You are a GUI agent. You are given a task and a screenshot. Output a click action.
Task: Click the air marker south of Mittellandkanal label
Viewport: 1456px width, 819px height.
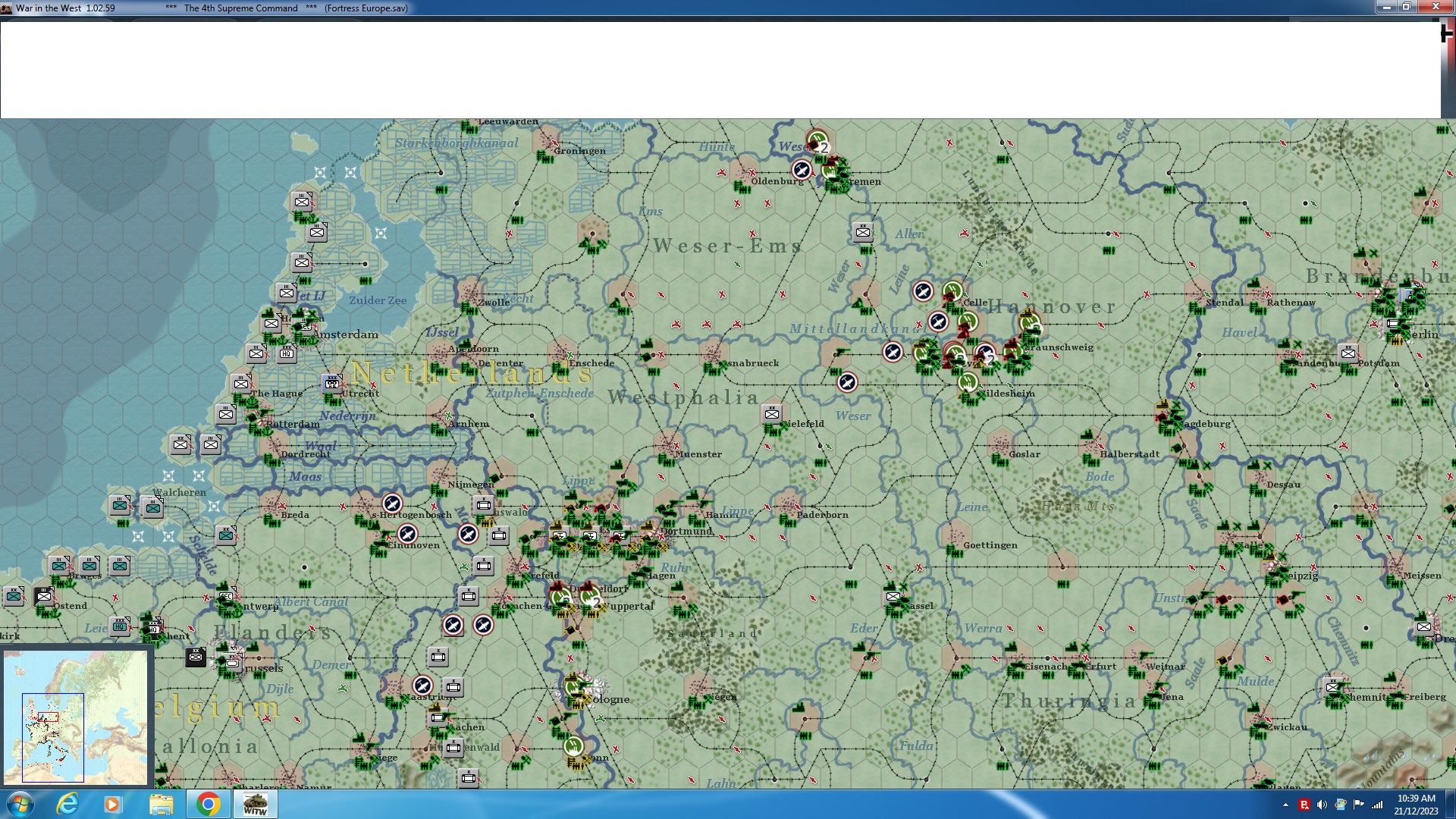[x=893, y=352]
